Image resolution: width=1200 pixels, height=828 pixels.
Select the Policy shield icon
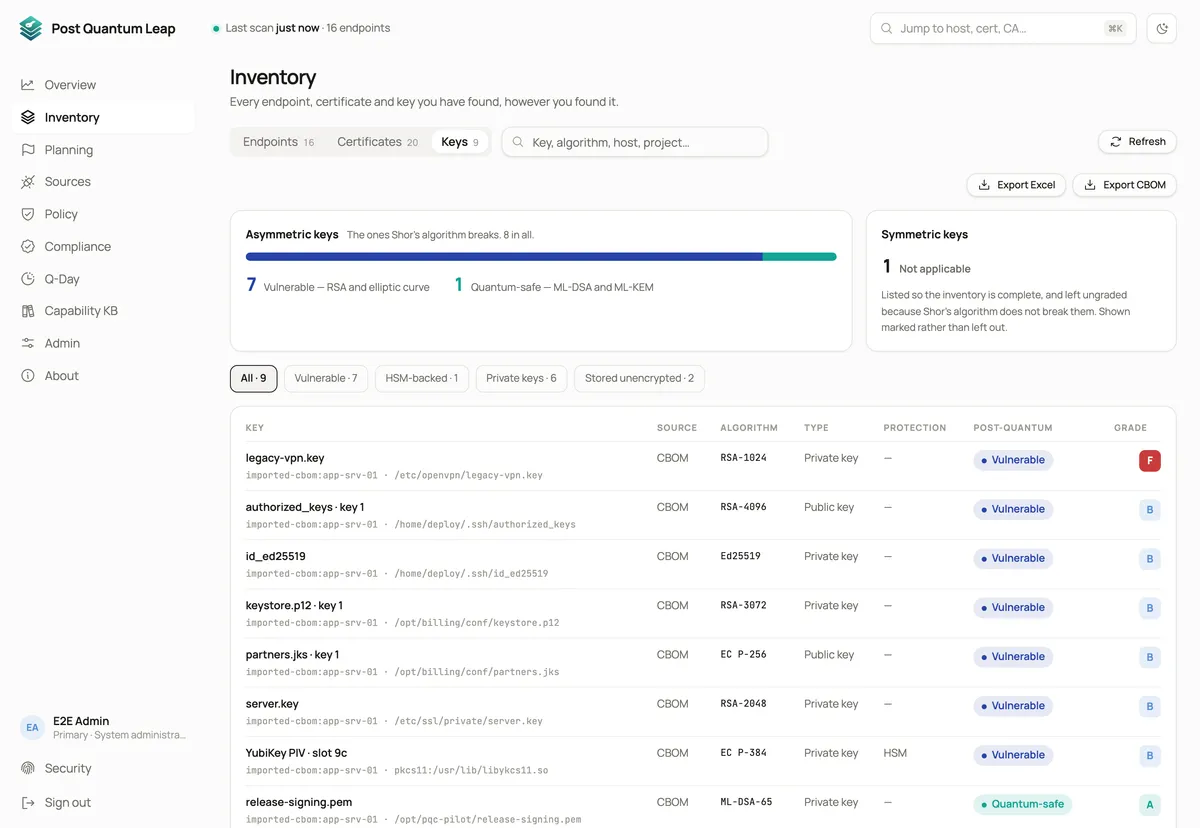(x=28, y=214)
